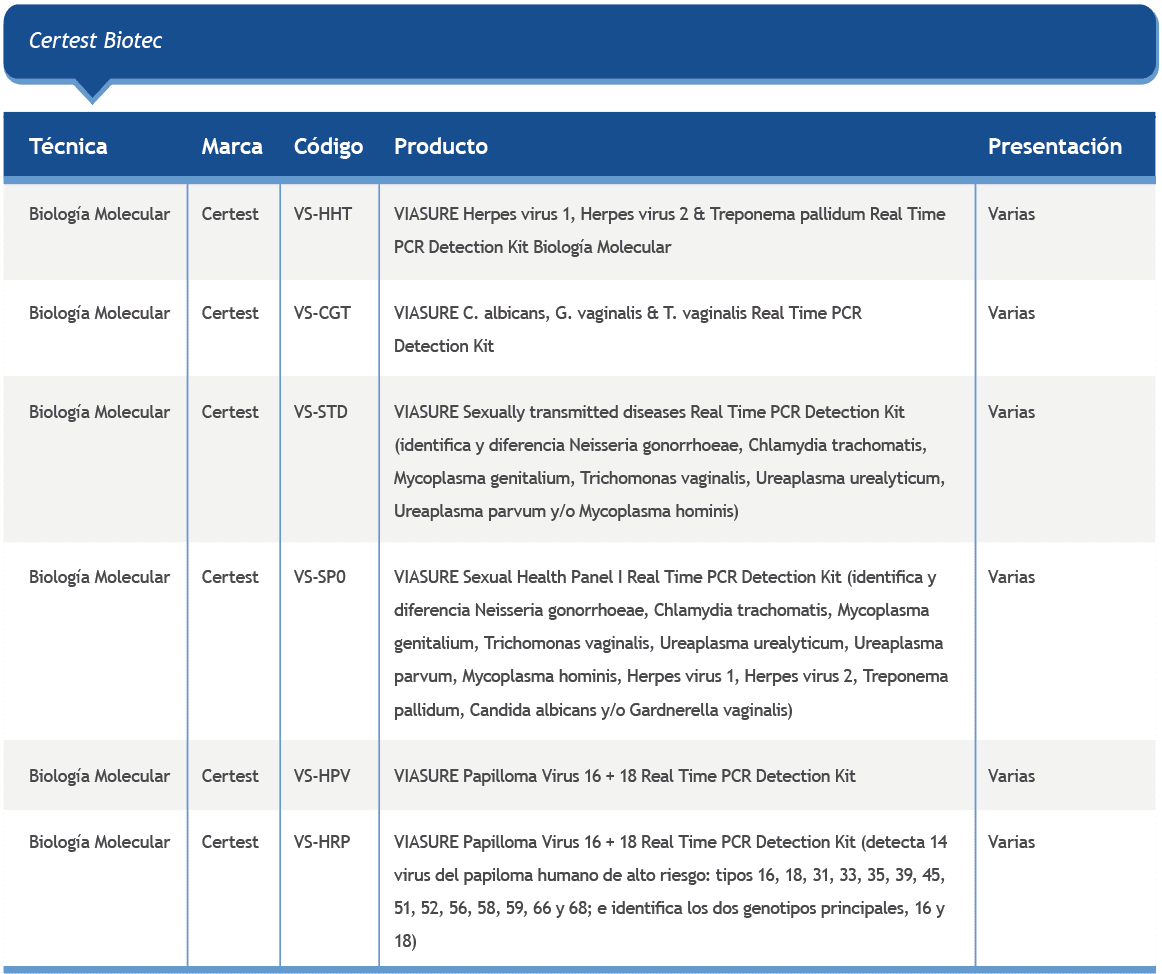Click the Código column header

(x=328, y=146)
